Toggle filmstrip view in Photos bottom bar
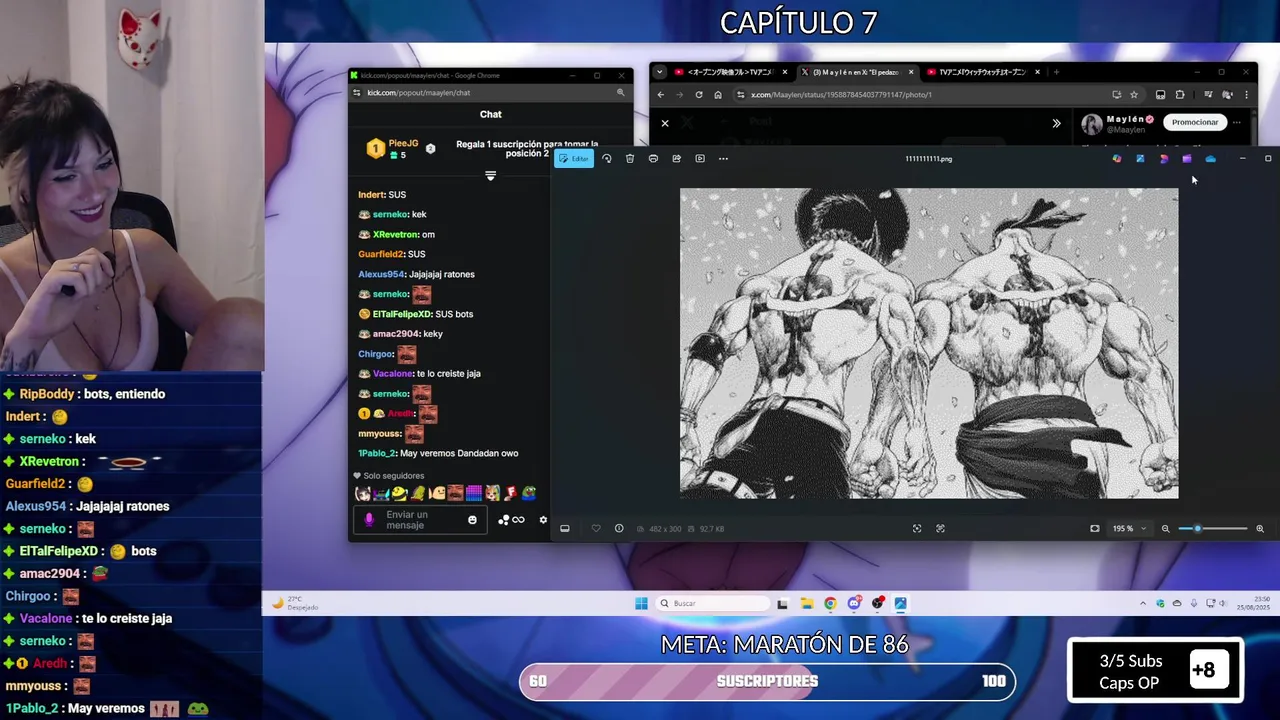 [x=564, y=528]
